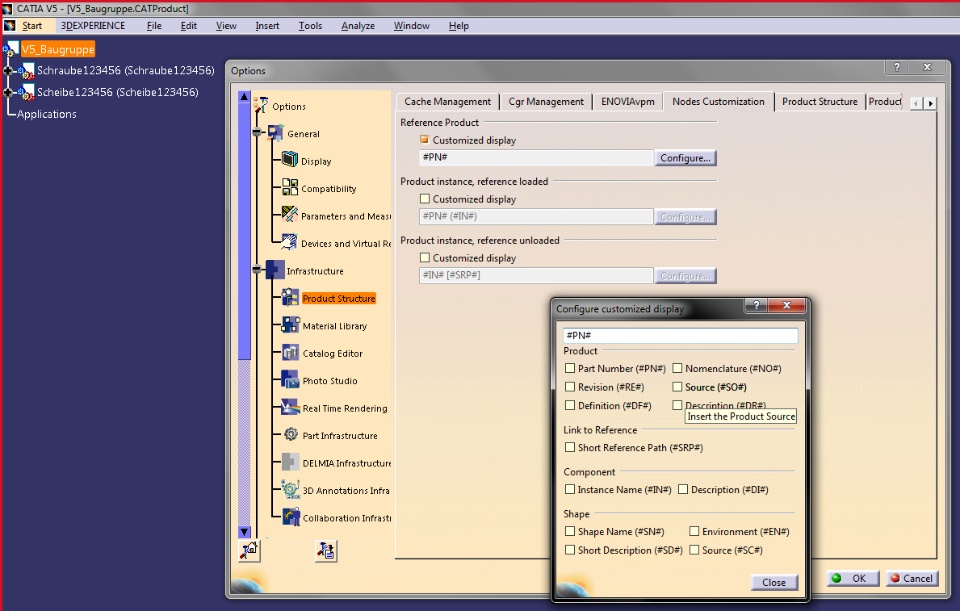960x611 pixels.
Task: Click the #PN# field in Configure dialog
Action: 680,335
